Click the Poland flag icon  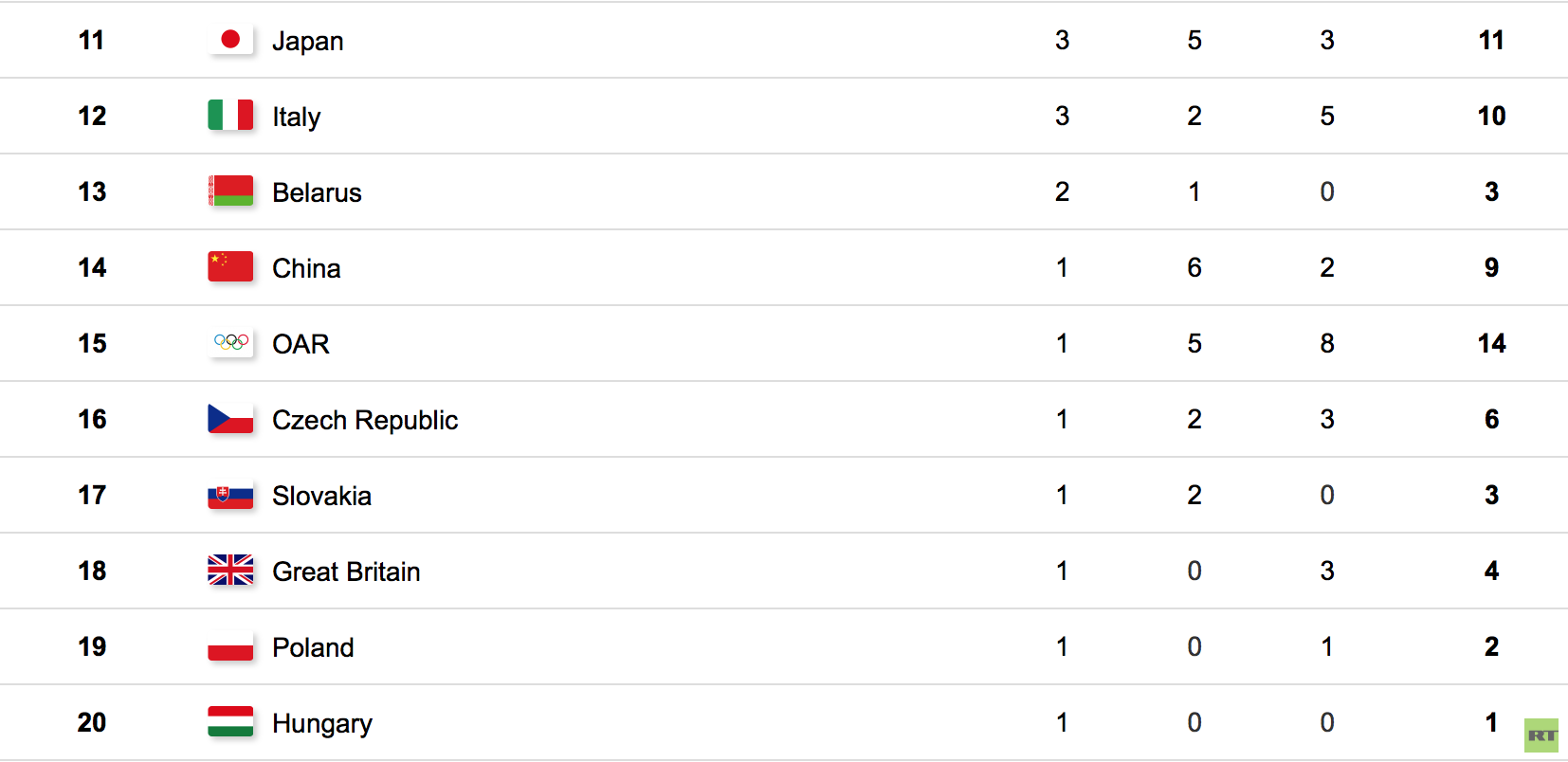tap(230, 646)
